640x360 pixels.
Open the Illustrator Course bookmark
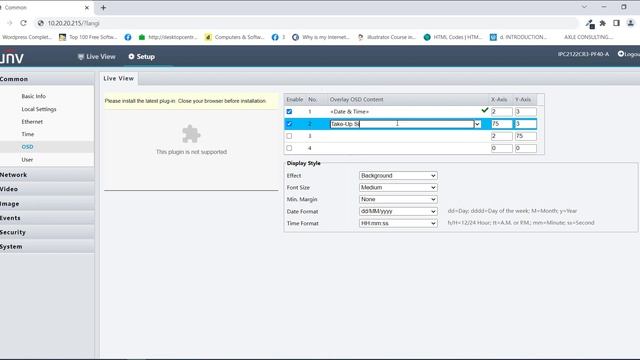pos(387,37)
